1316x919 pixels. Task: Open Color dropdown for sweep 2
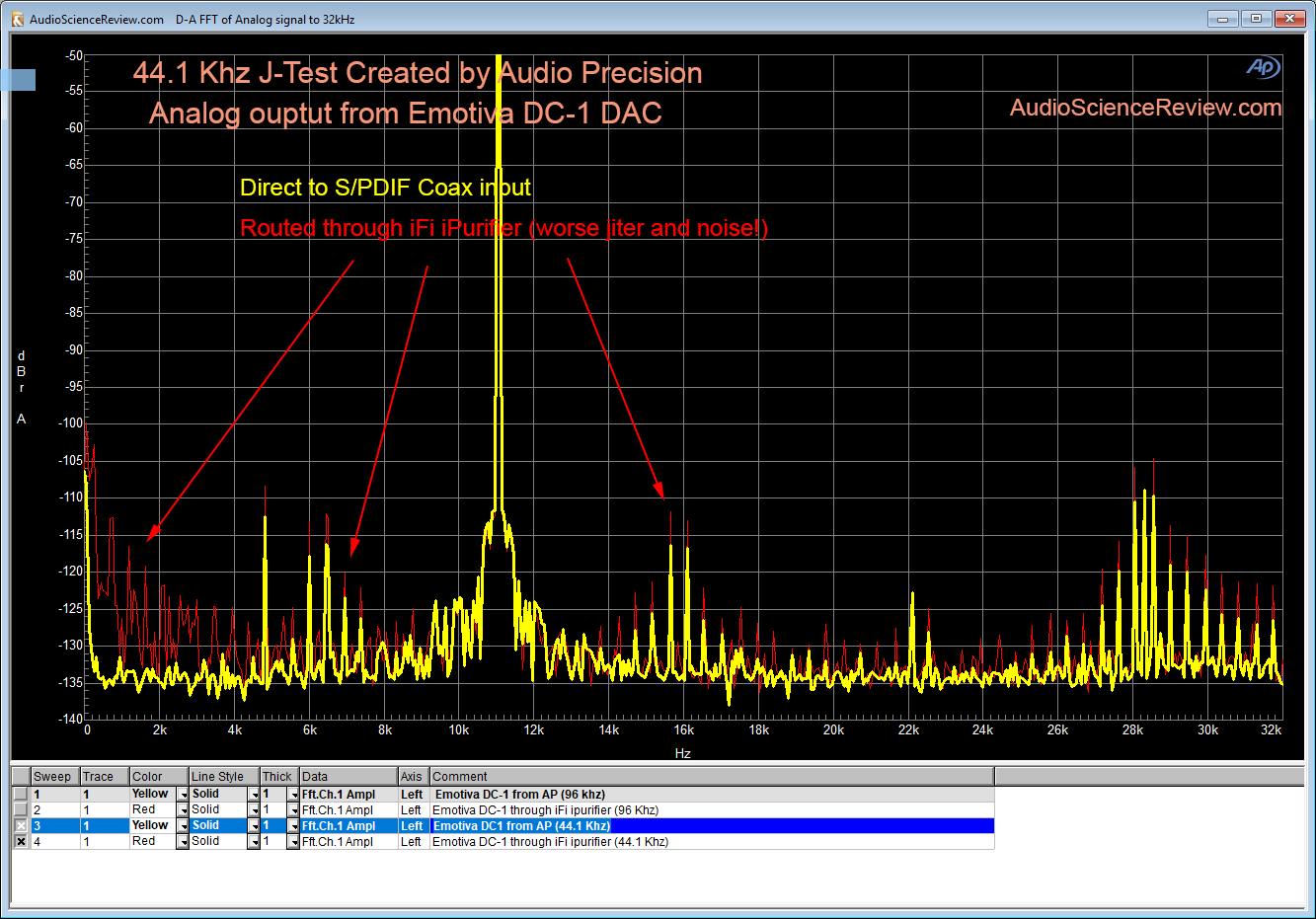183,810
